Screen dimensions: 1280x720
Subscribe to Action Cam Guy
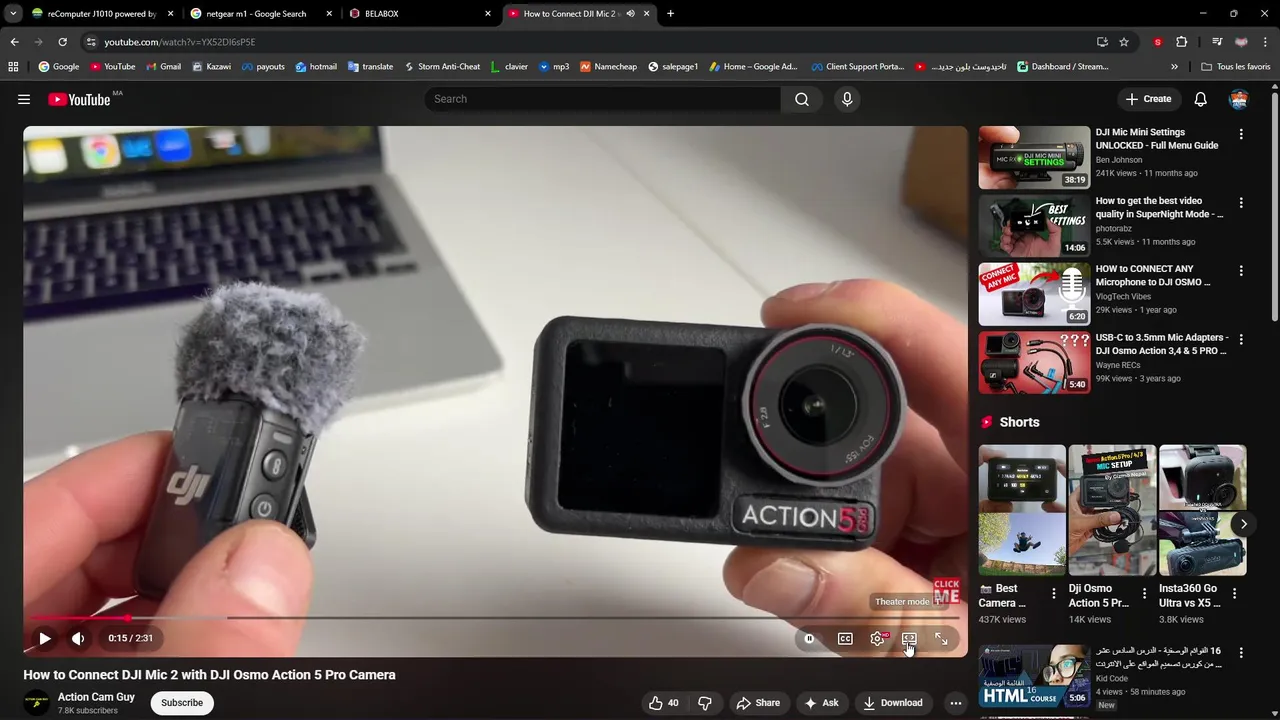(x=182, y=703)
